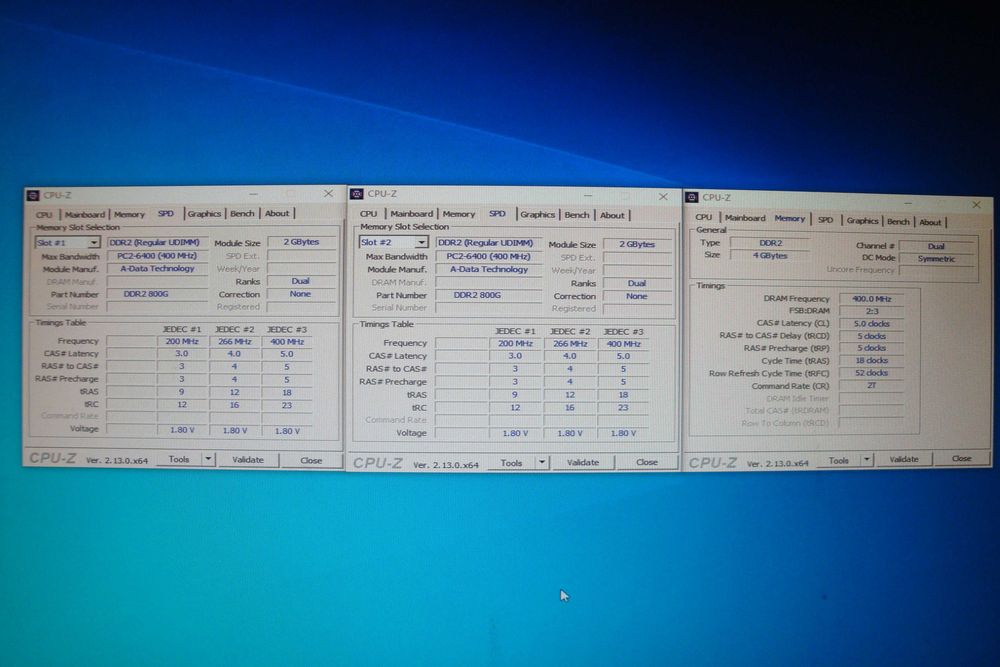The height and width of the screenshot is (667, 1000).
Task: Click the Close button in the right window footer
Action: point(962,458)
